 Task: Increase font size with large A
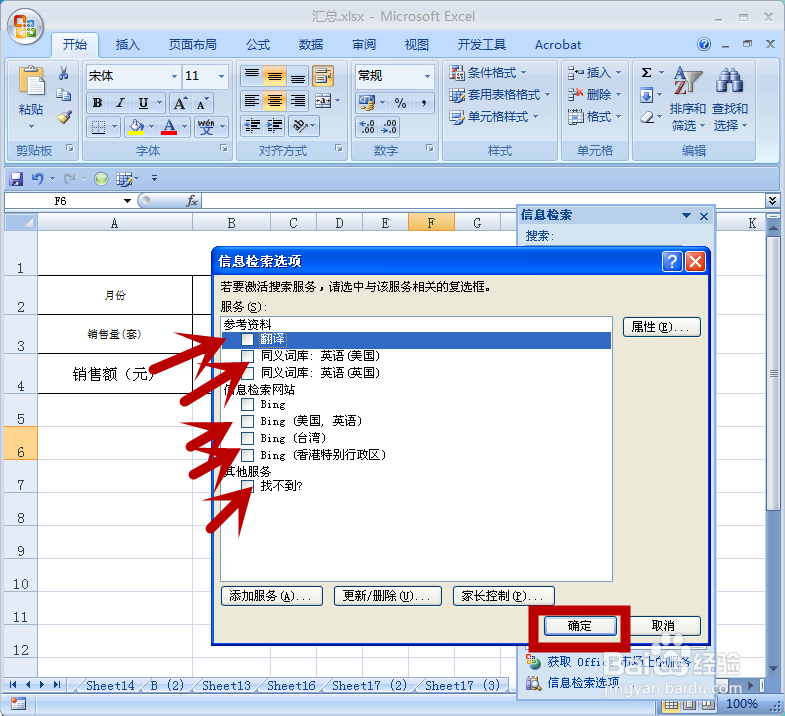pos(180,103)
